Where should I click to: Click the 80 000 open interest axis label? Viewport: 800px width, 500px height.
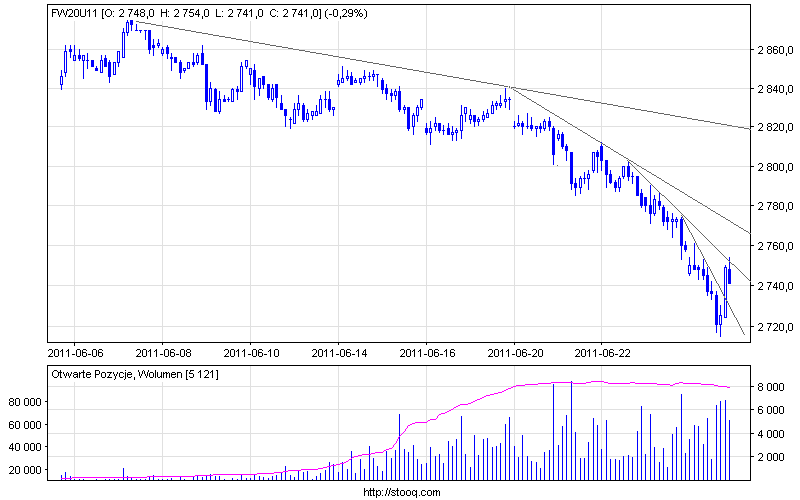click(25, 402)
